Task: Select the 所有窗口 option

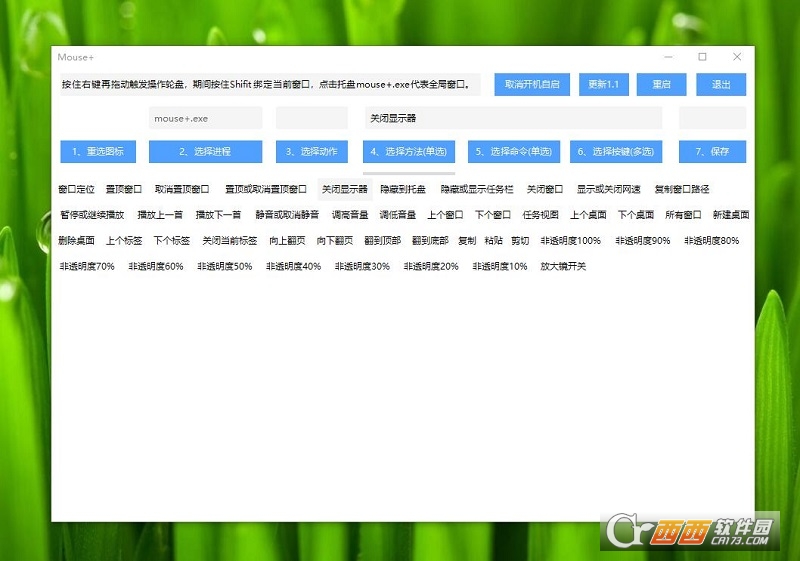Action: tap(683, 215)
